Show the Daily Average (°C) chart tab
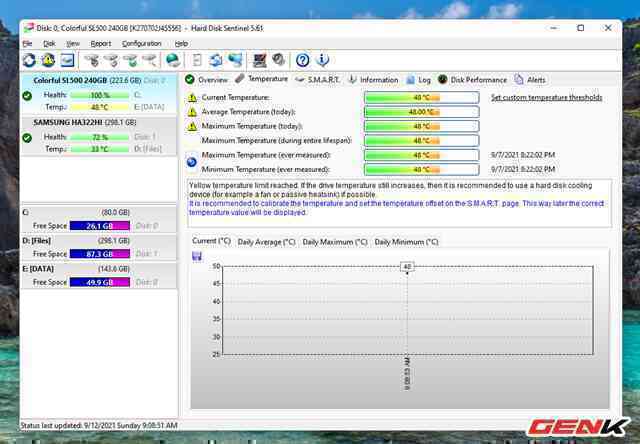Viewport: 640px width, 444px height. tap(266, 242)
